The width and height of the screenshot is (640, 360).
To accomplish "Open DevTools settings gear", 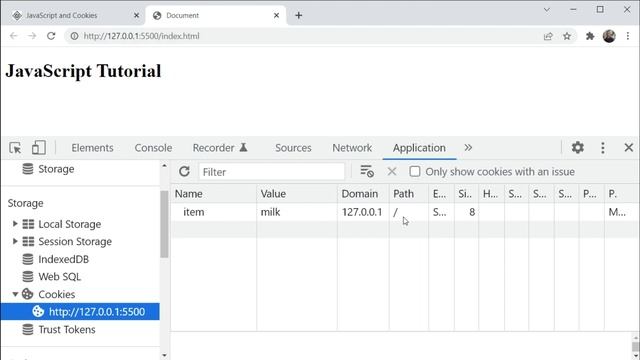I will click(x=578, y=147).
